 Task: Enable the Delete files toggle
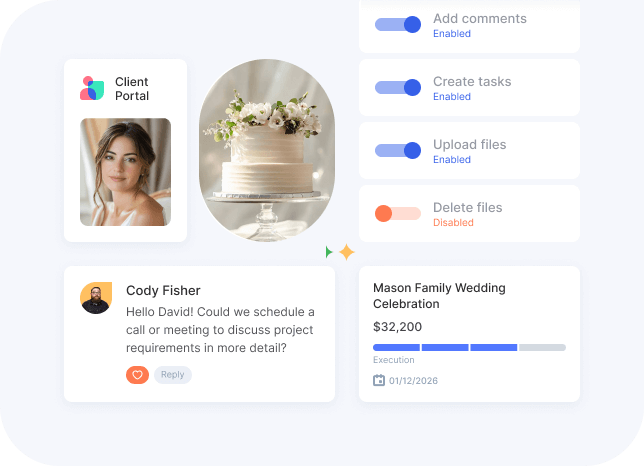[x=398, y=213]
